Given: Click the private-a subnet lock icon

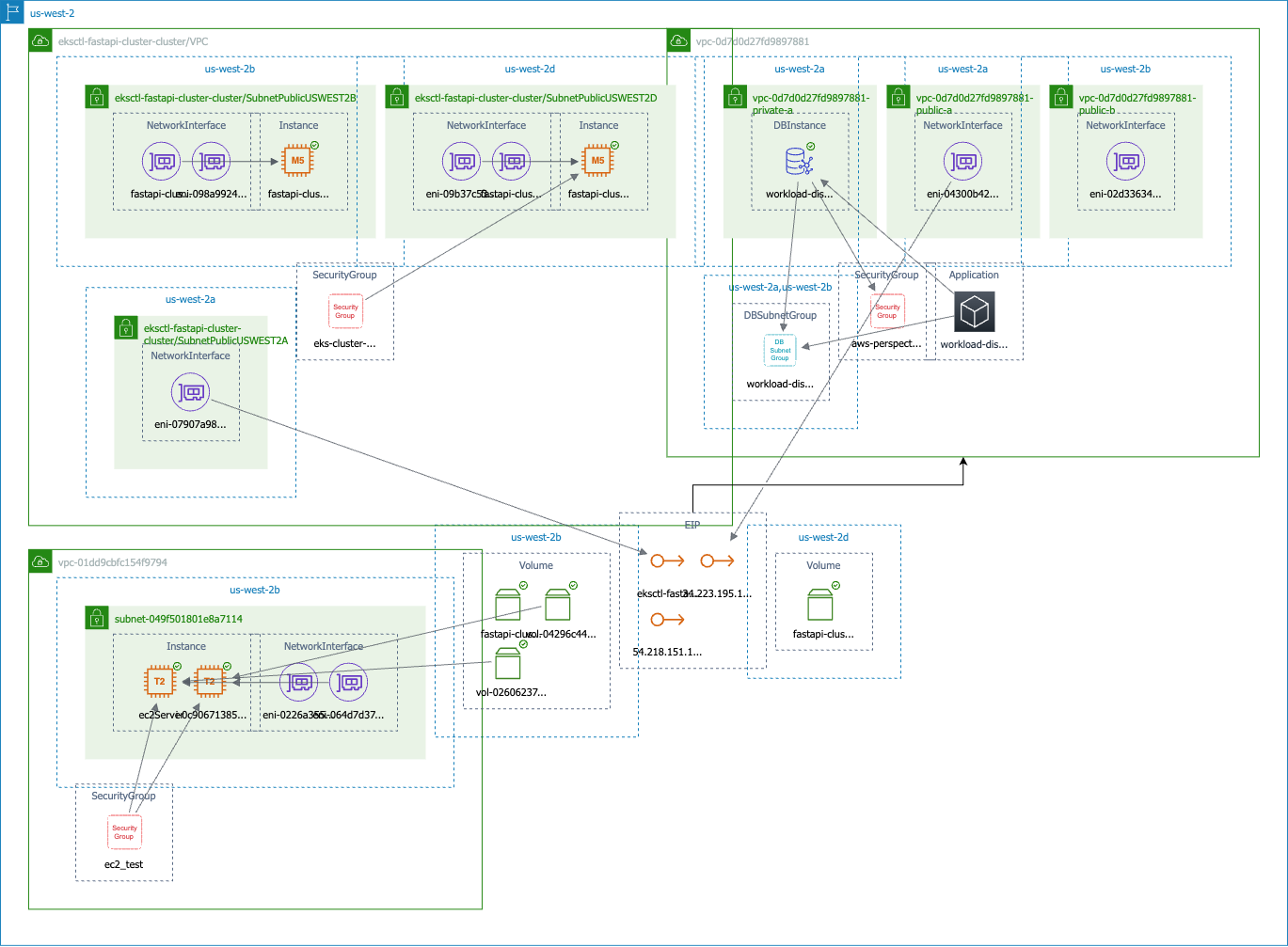Looking at the screenshot, I should pos(735,97).
